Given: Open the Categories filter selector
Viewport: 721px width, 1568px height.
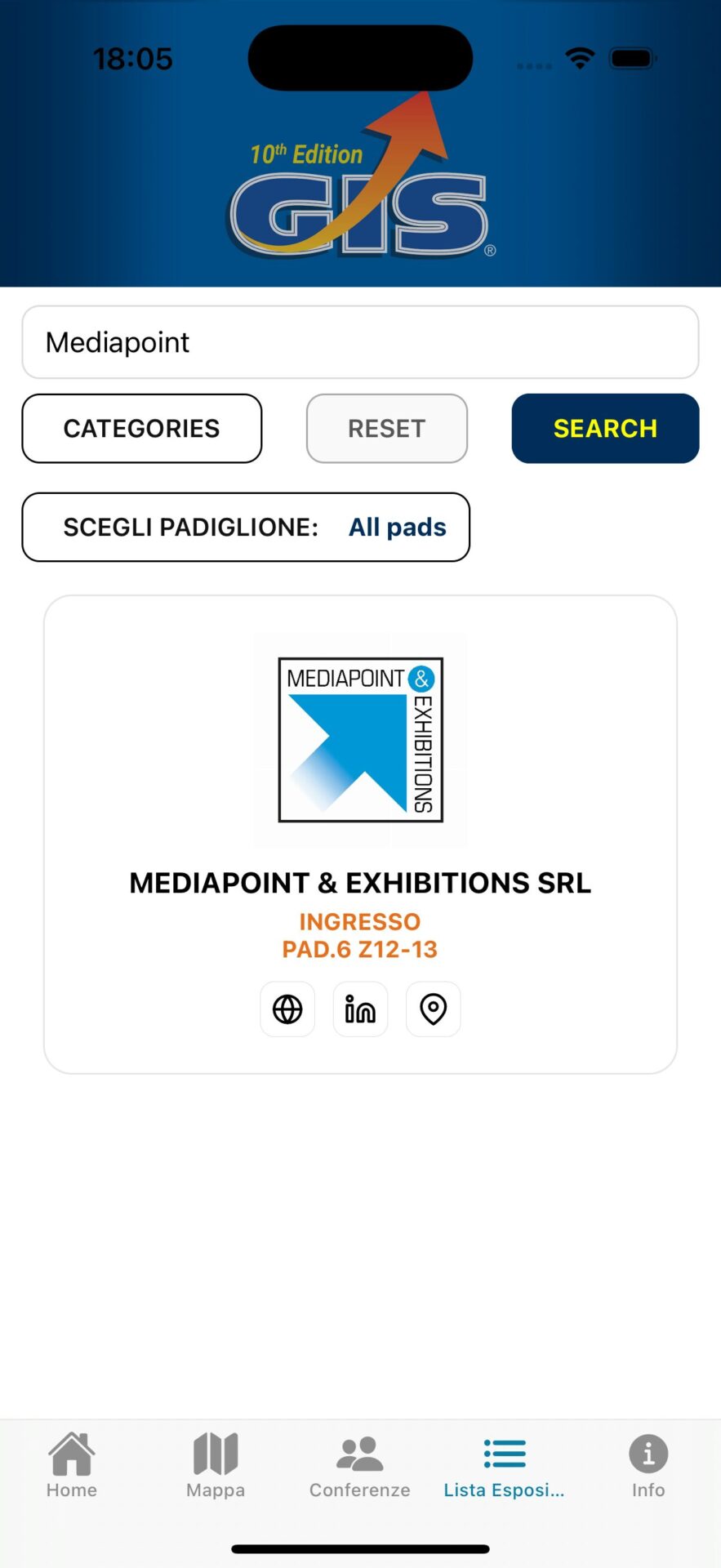Looking at the screenshot, I should [141, 428].
